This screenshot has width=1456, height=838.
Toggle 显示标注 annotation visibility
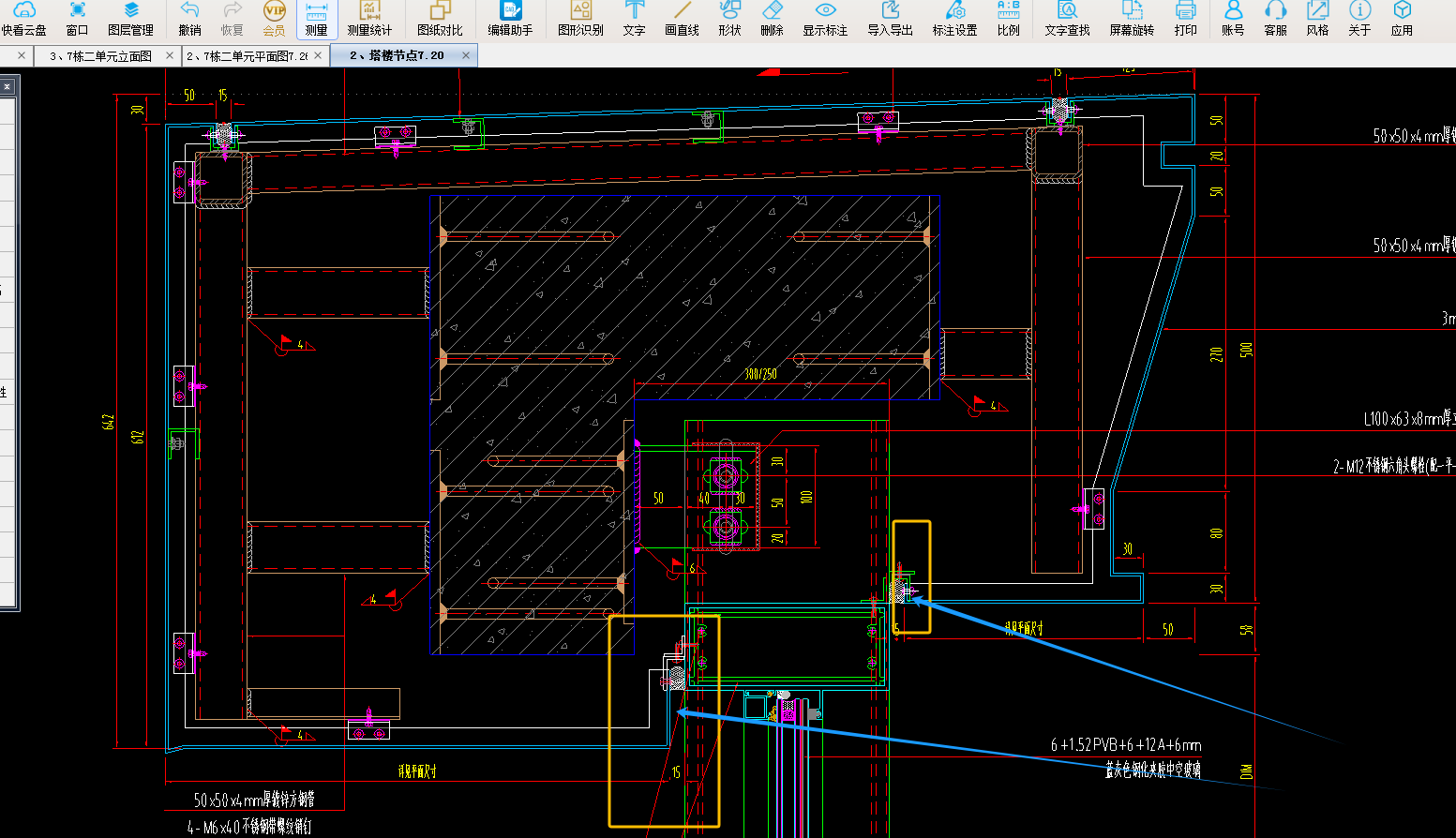pos(825,19)
